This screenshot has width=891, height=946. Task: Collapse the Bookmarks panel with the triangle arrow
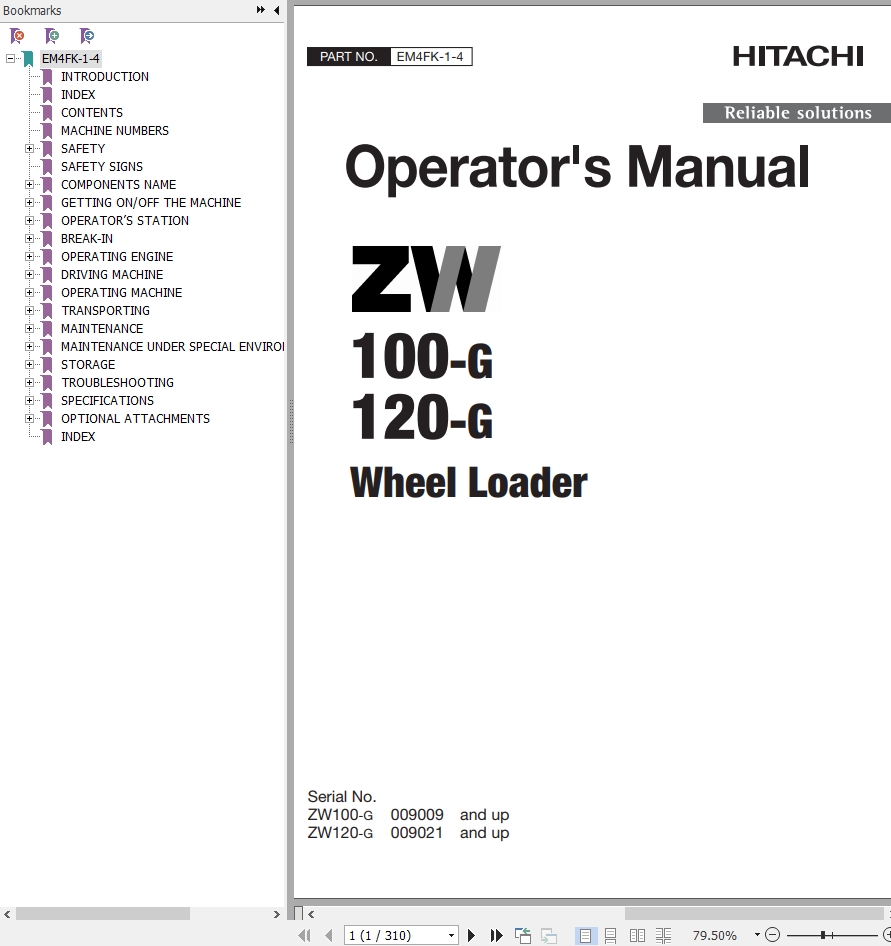(x=276, y=10)
